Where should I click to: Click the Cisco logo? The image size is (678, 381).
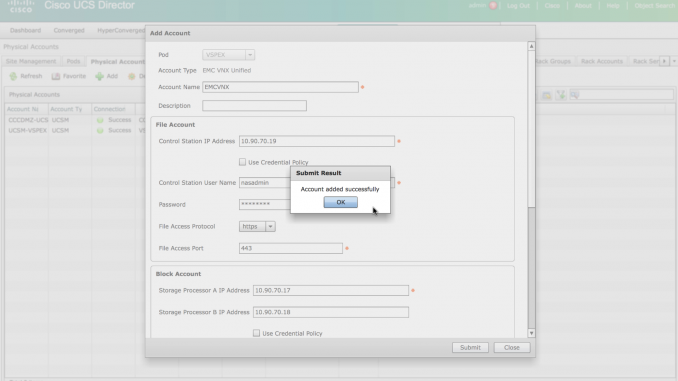(21, 6)
